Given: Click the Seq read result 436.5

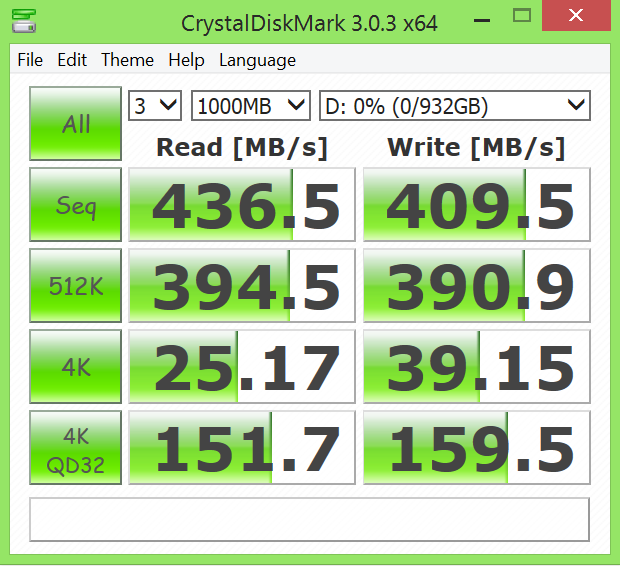Looking at the screenshot, I should coord(243,205).
